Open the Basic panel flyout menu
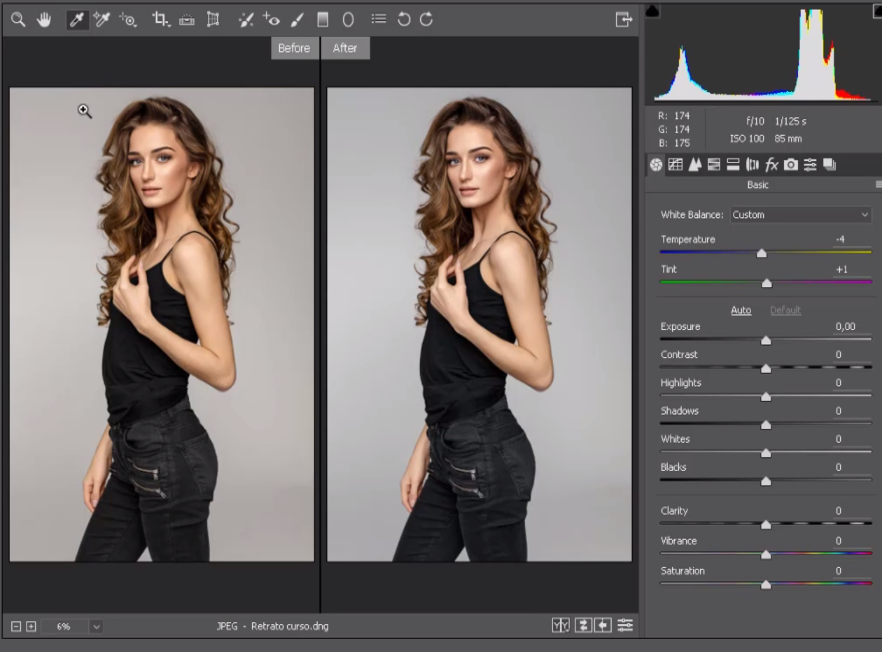Image resolution: width=882 pixels, height=652 pixels. pyautogui.click(x=878, y=185)
